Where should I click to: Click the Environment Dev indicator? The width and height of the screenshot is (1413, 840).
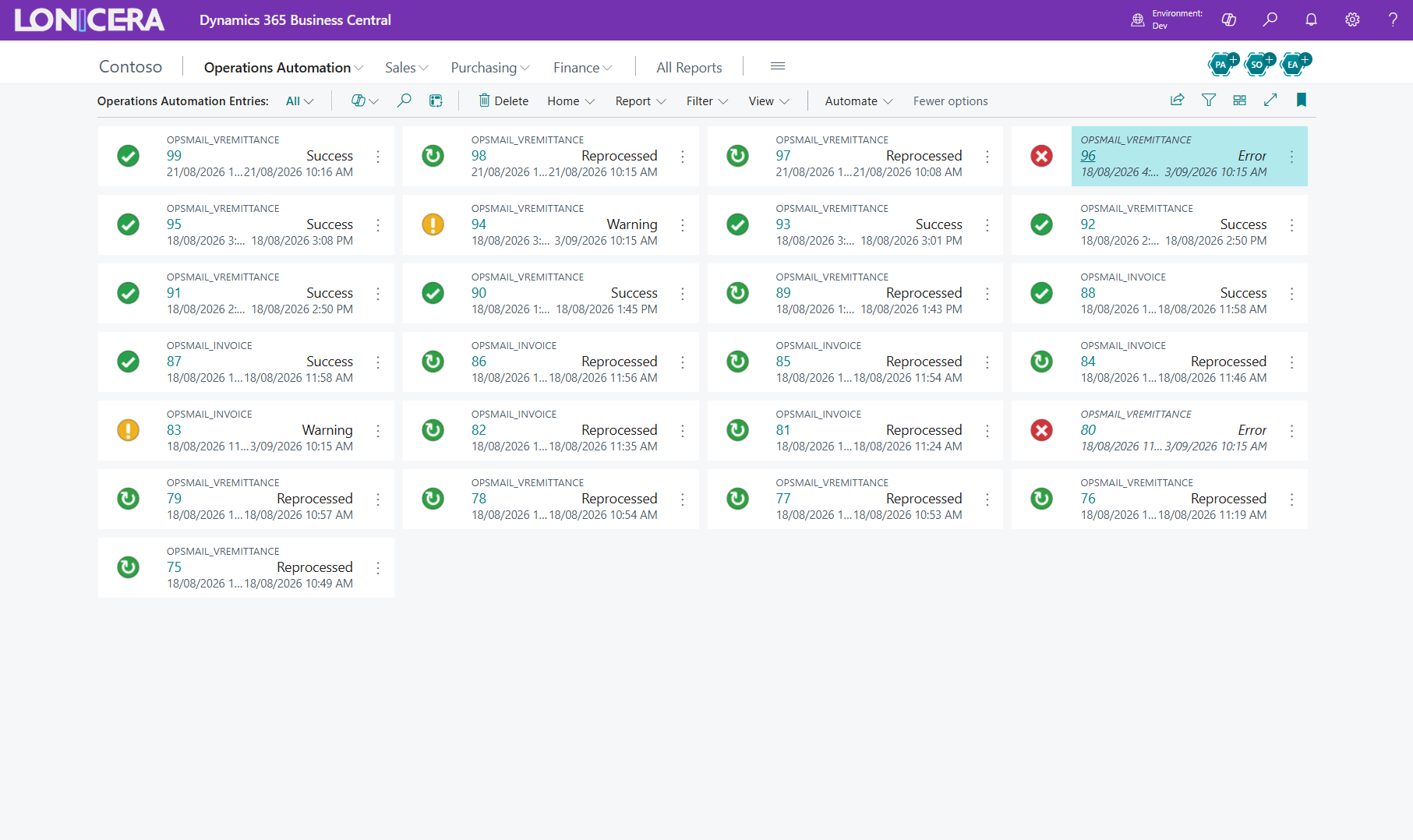pyautogui.click(x=1167, y=19)
